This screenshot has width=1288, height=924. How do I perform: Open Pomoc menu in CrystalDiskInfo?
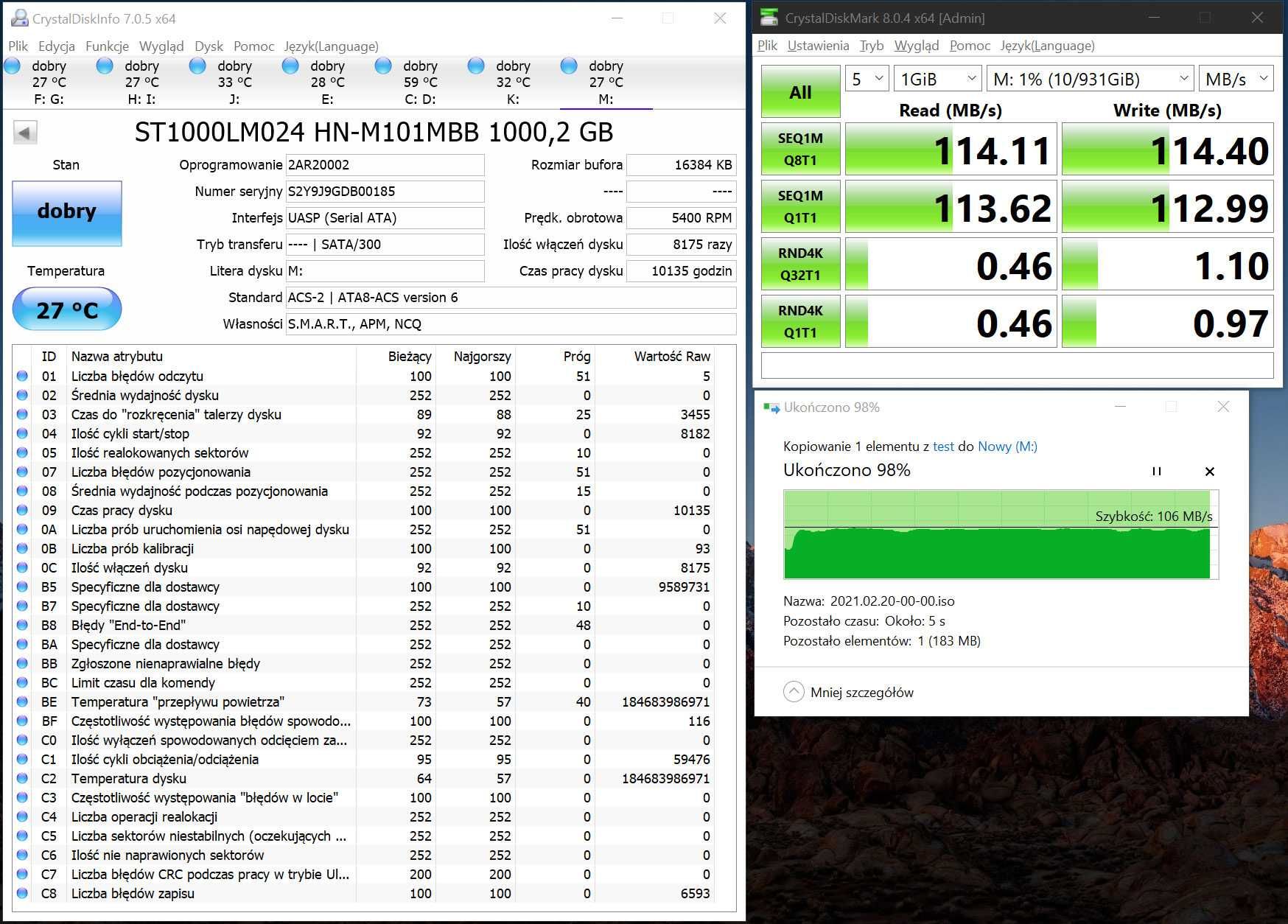253,46
